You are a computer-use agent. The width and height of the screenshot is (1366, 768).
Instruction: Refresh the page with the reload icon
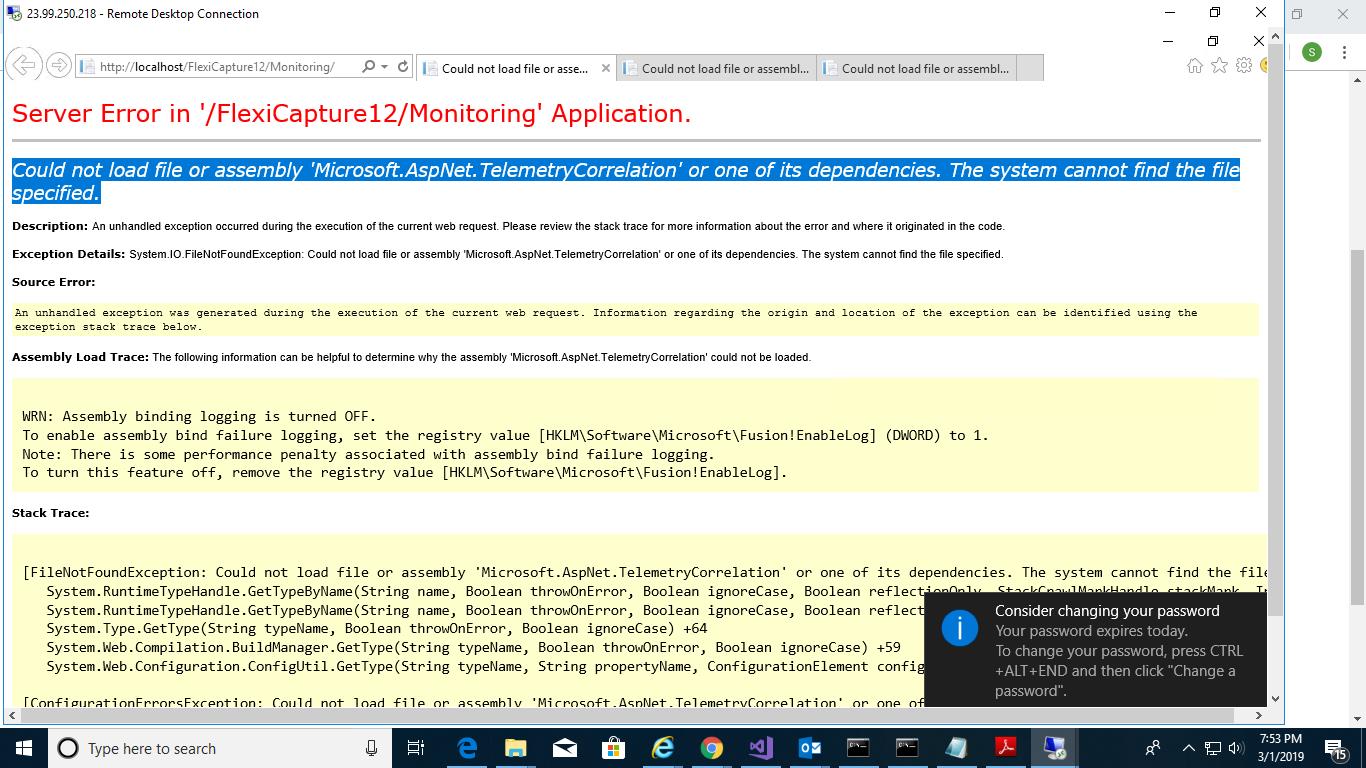(403, 67)
